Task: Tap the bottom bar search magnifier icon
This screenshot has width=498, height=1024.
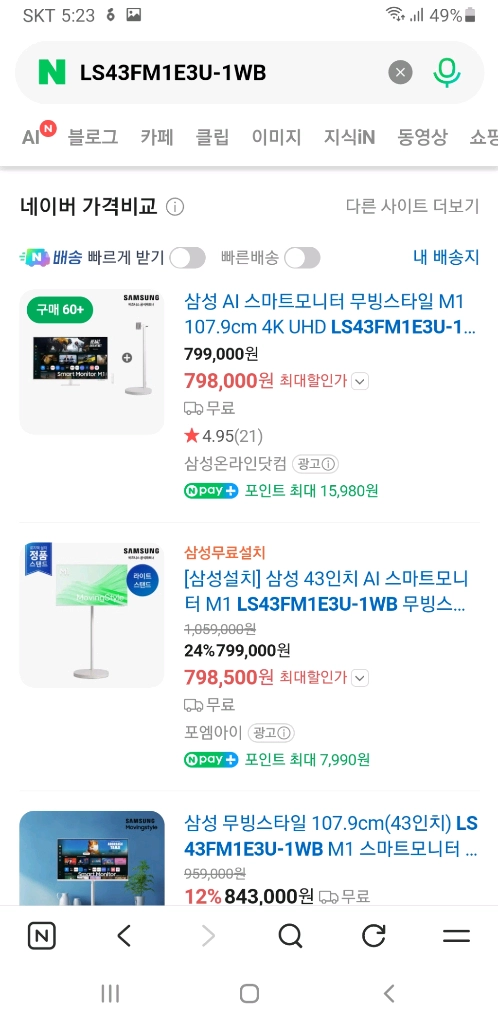Action: click(290, 936)
